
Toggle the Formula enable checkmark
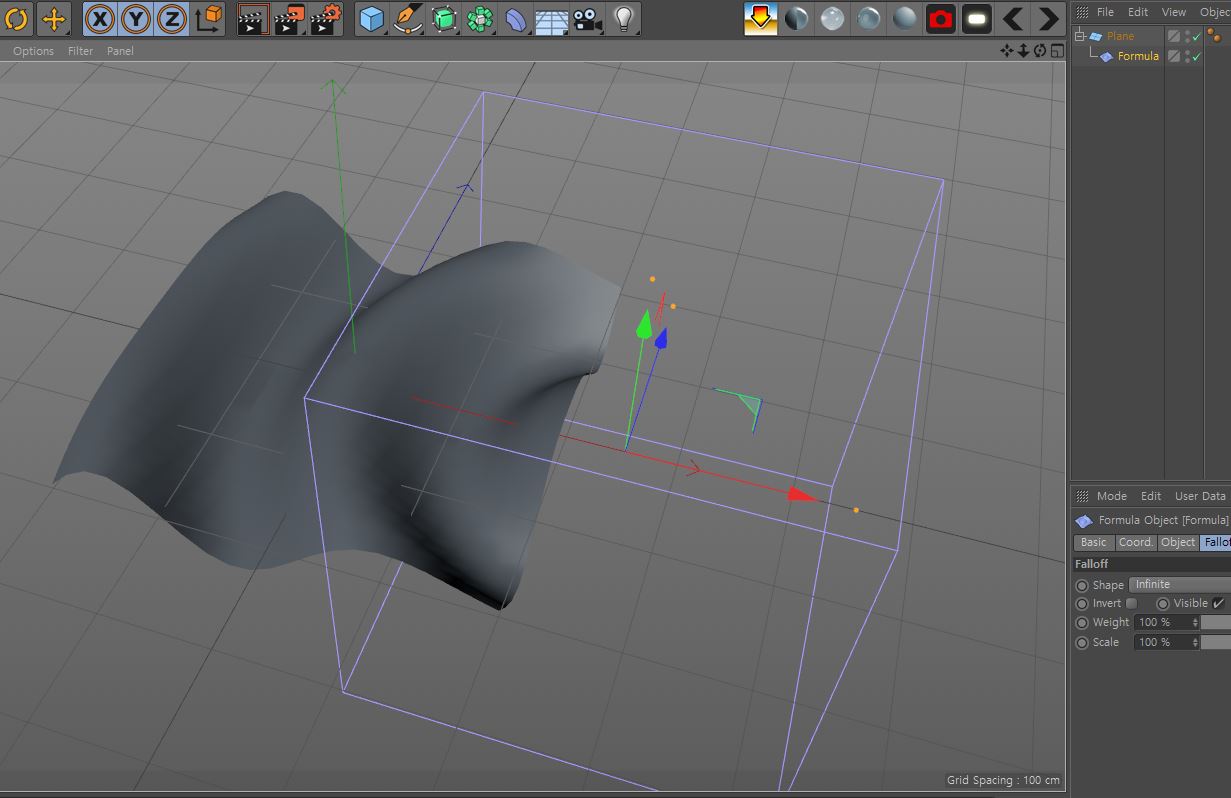1197,56
